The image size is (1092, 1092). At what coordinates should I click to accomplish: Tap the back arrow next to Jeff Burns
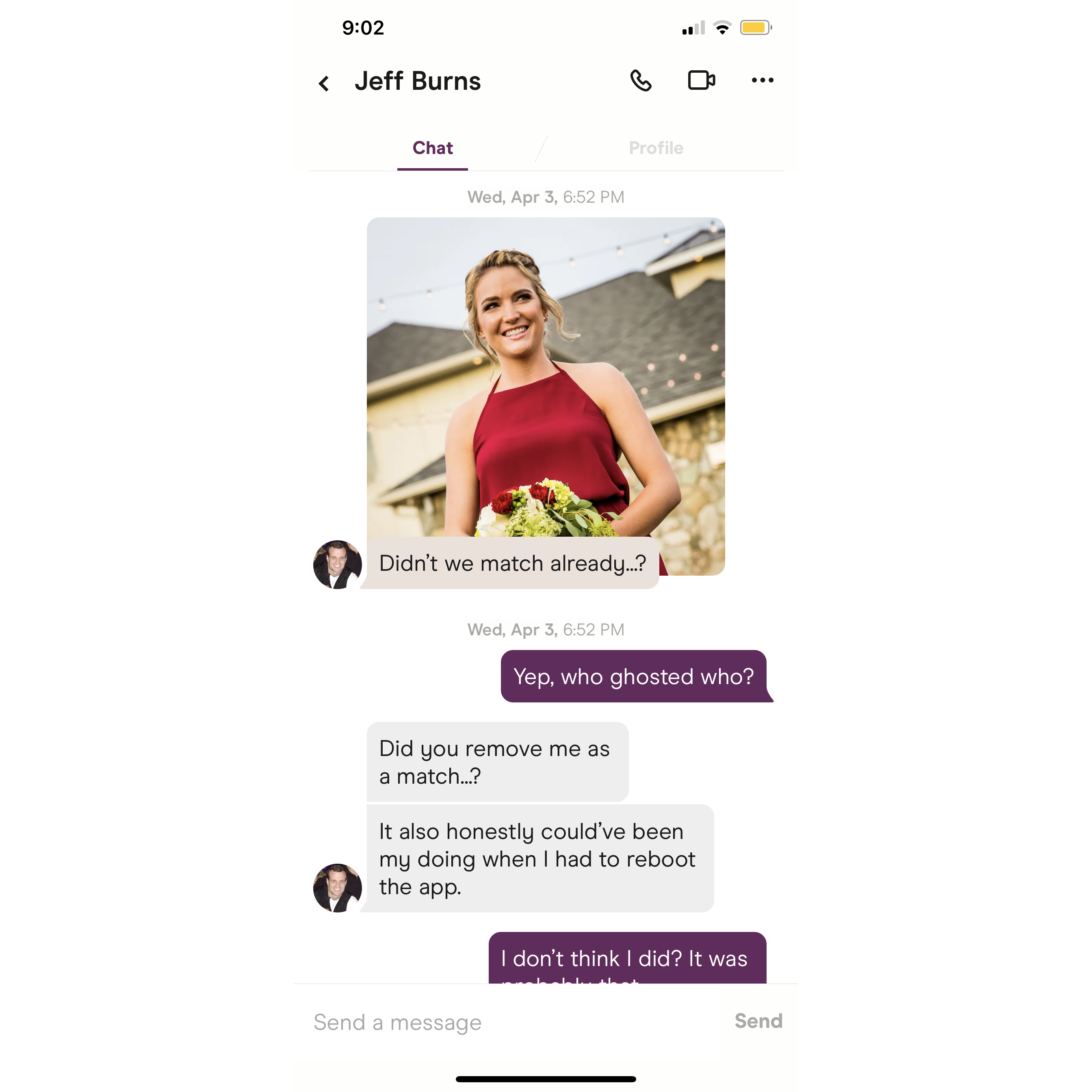point(324,84)
